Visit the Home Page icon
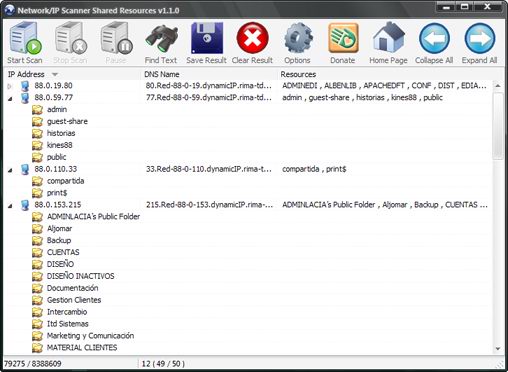508x372 pixels. [388, 43]
